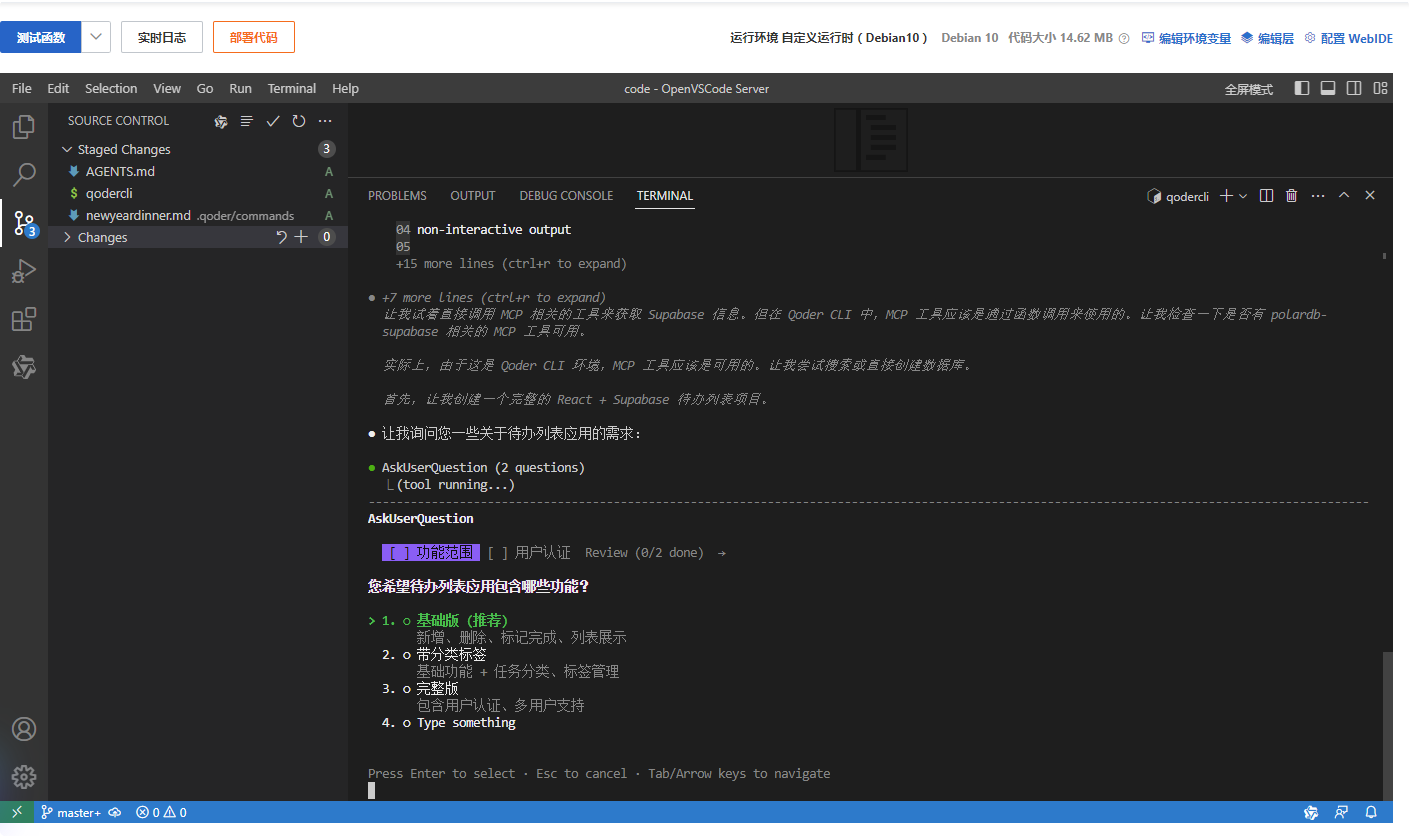Select the Run and Debug sidebar icon
This screenshot has width=1409, height=836.
[x=23, y=271]
